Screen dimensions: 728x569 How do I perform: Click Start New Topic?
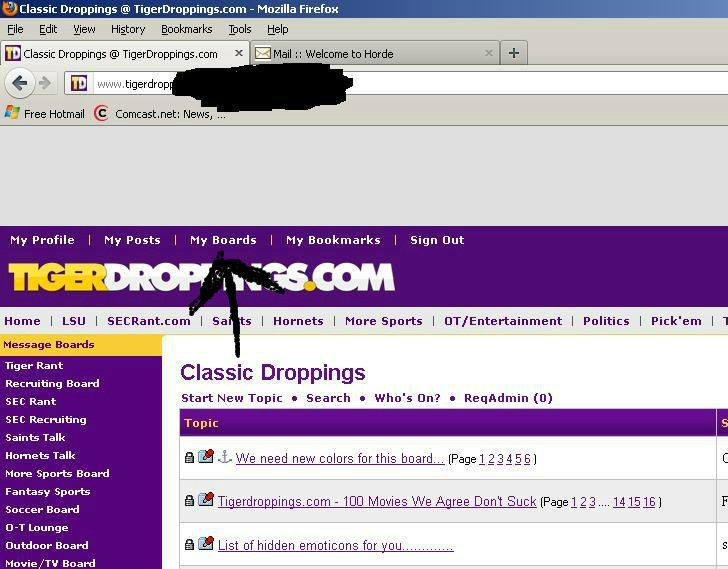(x=232, y=398)
